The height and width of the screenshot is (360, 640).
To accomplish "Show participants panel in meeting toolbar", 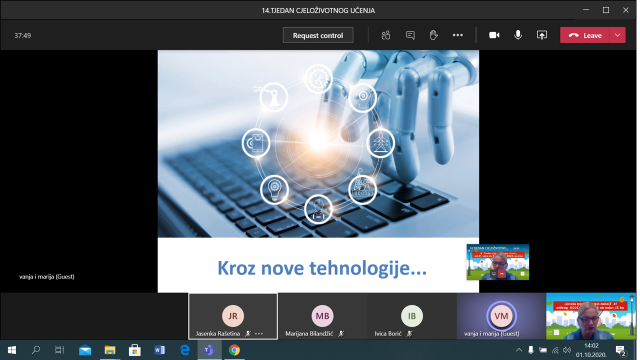I will click(386, 36).
